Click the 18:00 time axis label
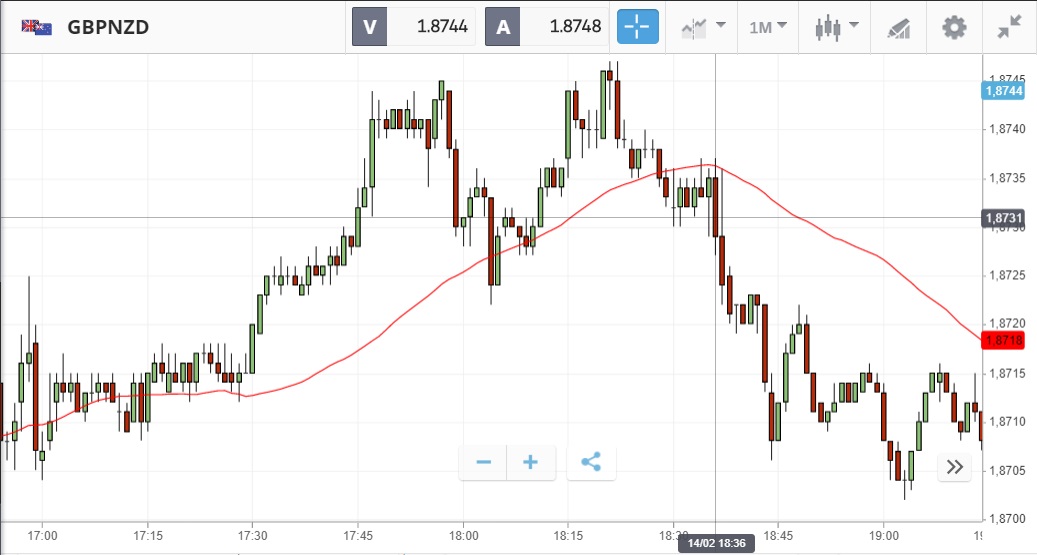 [x=463, y=536]
